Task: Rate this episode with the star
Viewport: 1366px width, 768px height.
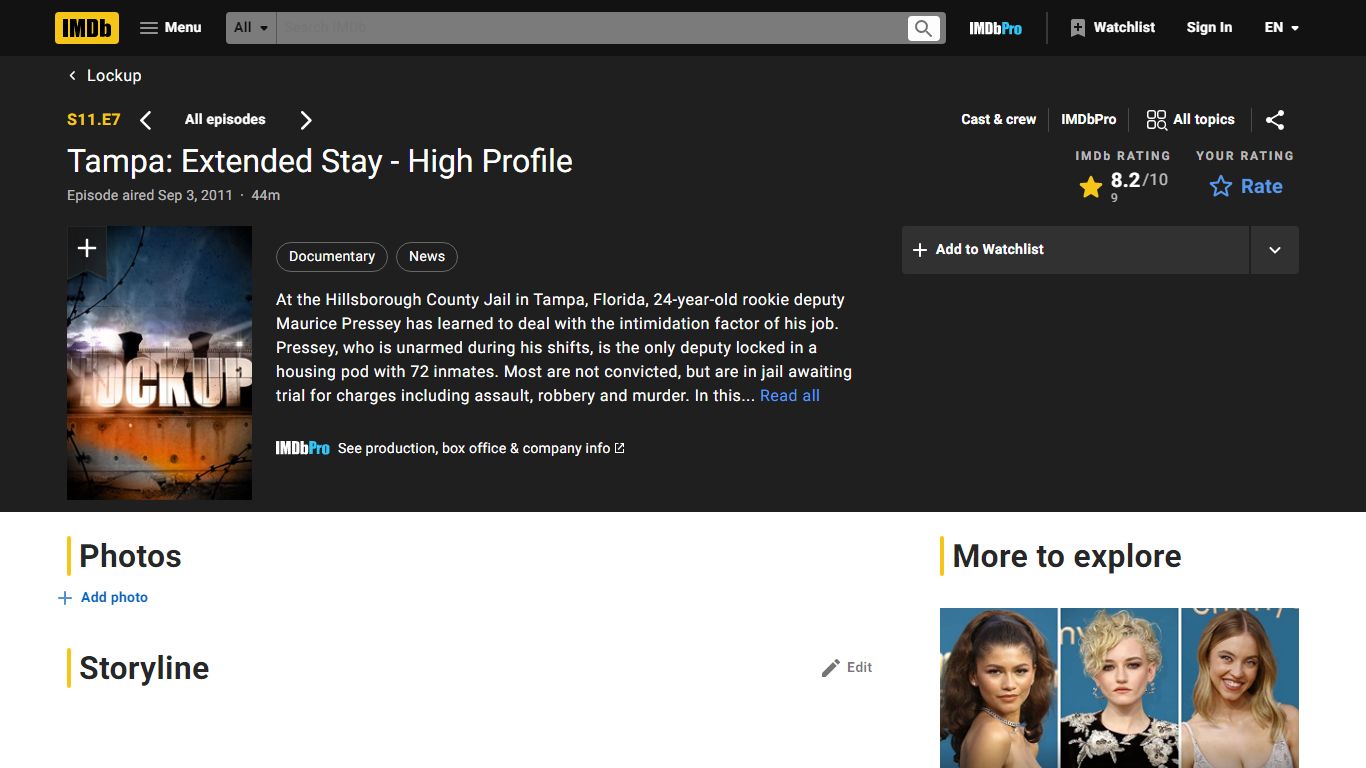Action: [1245, 186]
